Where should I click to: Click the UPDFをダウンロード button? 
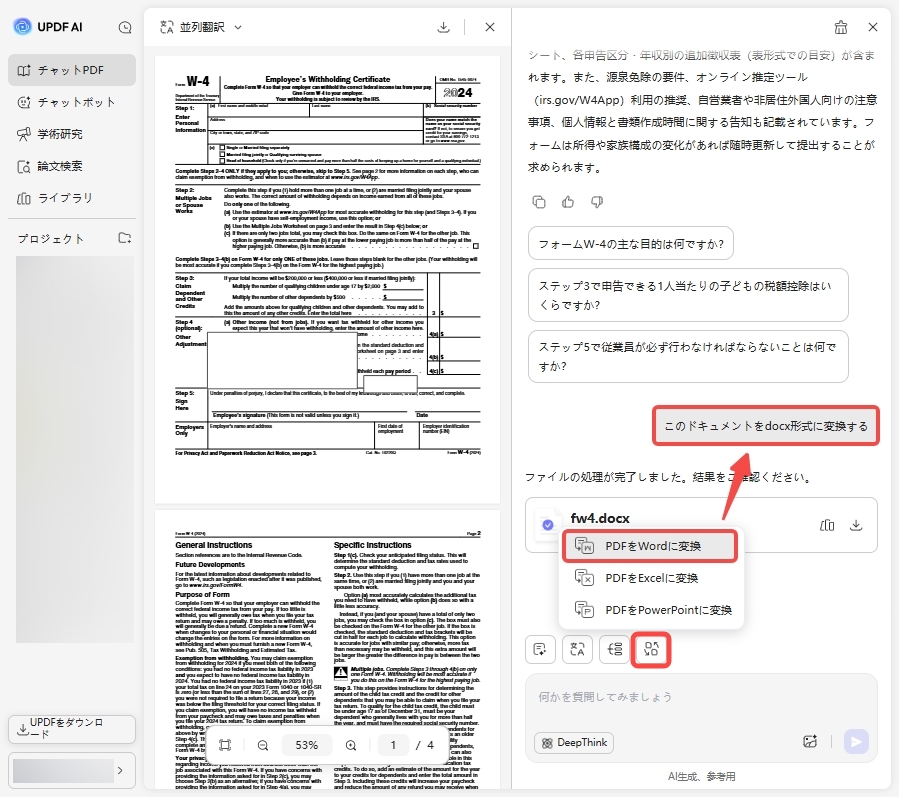tap(71, 729)
